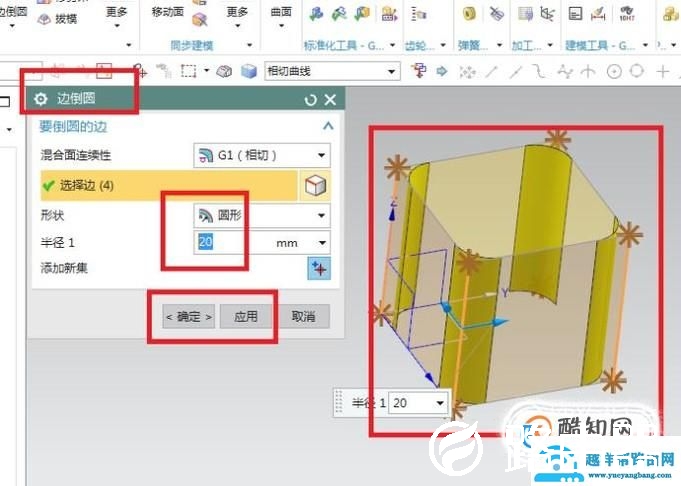Click the 确定 (OK) button
Screen dimensions: 681x486
coord(189,316)
